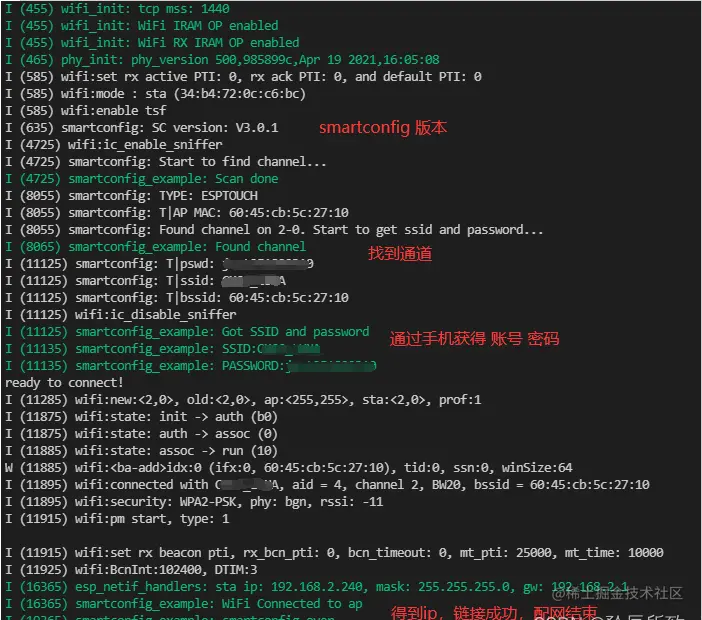702x620 pixels.
Task: Select the 'TYPE: ESPTOUCH' line
Action: [131, 196]
